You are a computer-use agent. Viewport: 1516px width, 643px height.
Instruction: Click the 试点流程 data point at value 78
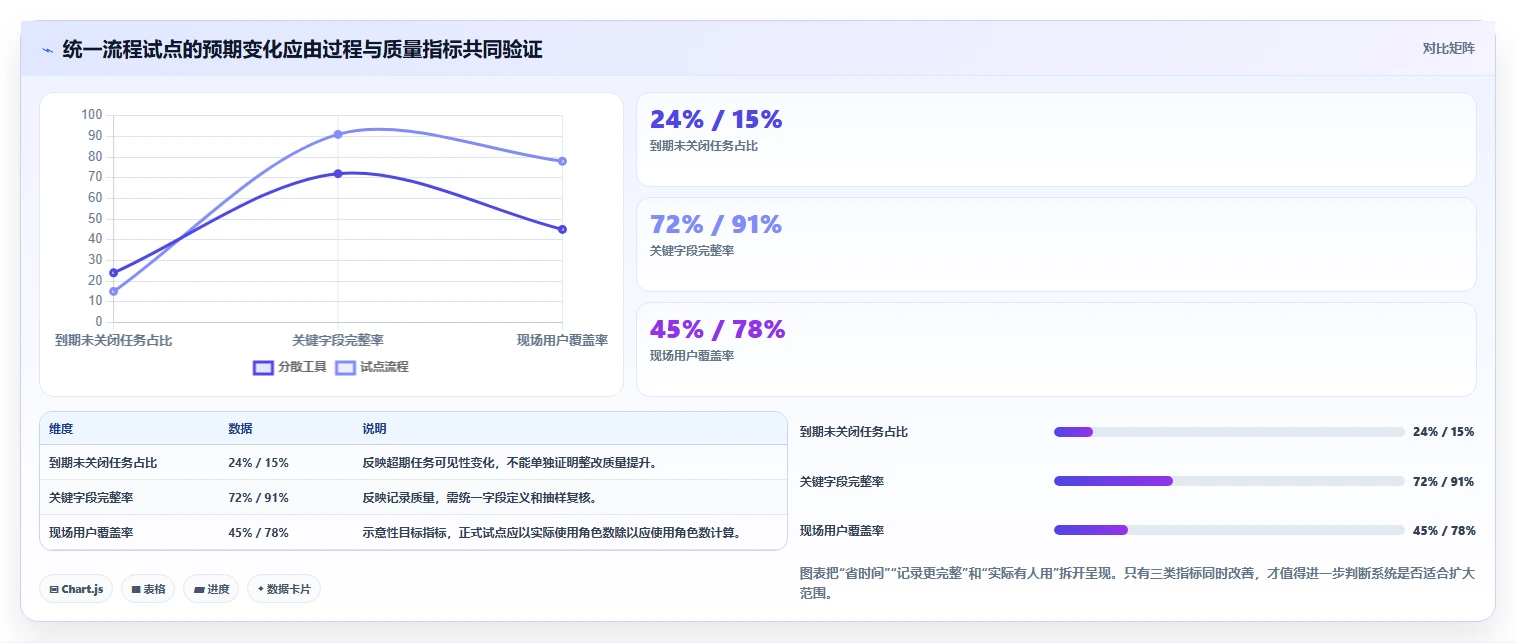click(x=562, y=161)
